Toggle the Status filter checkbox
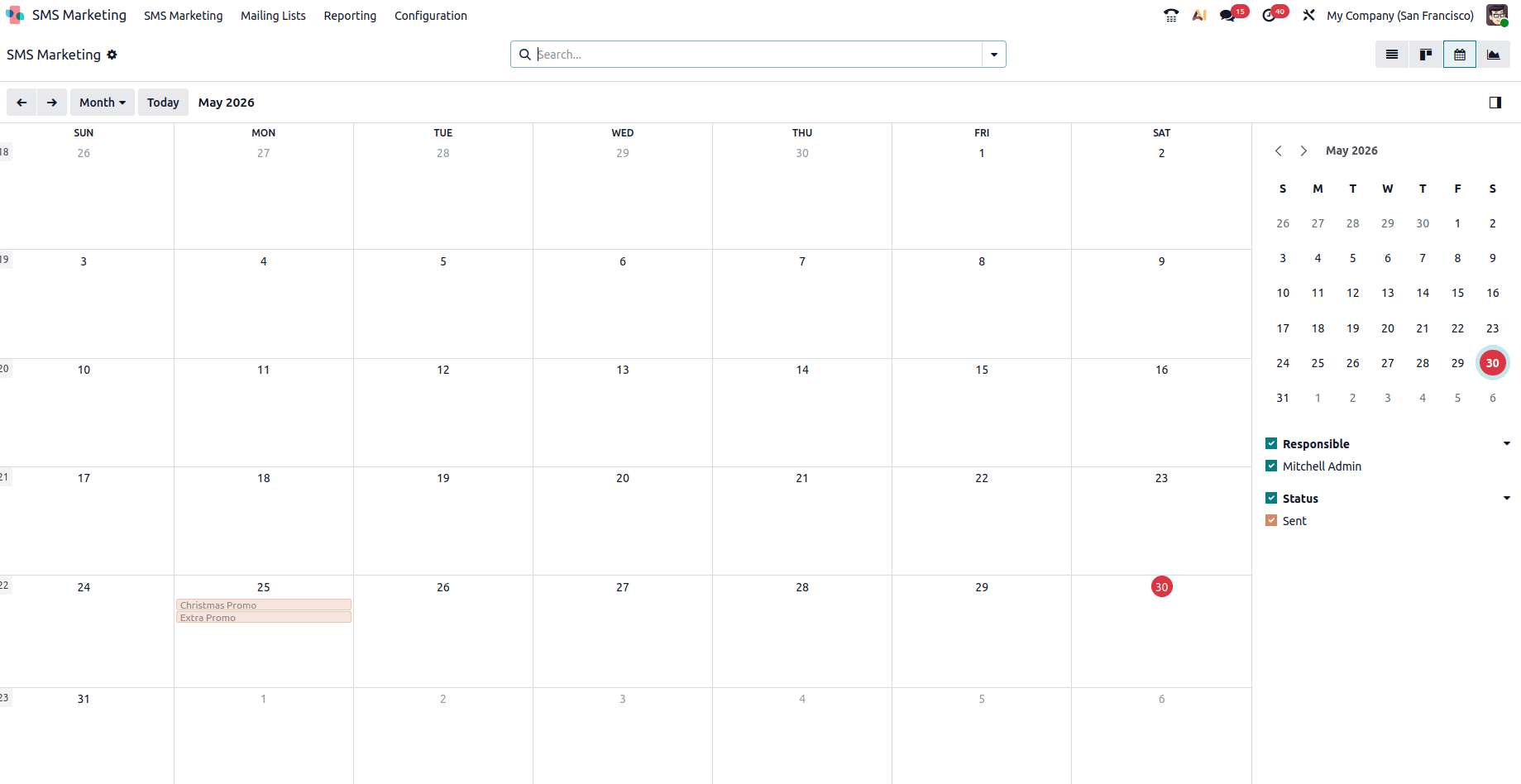 [1271, 498]
